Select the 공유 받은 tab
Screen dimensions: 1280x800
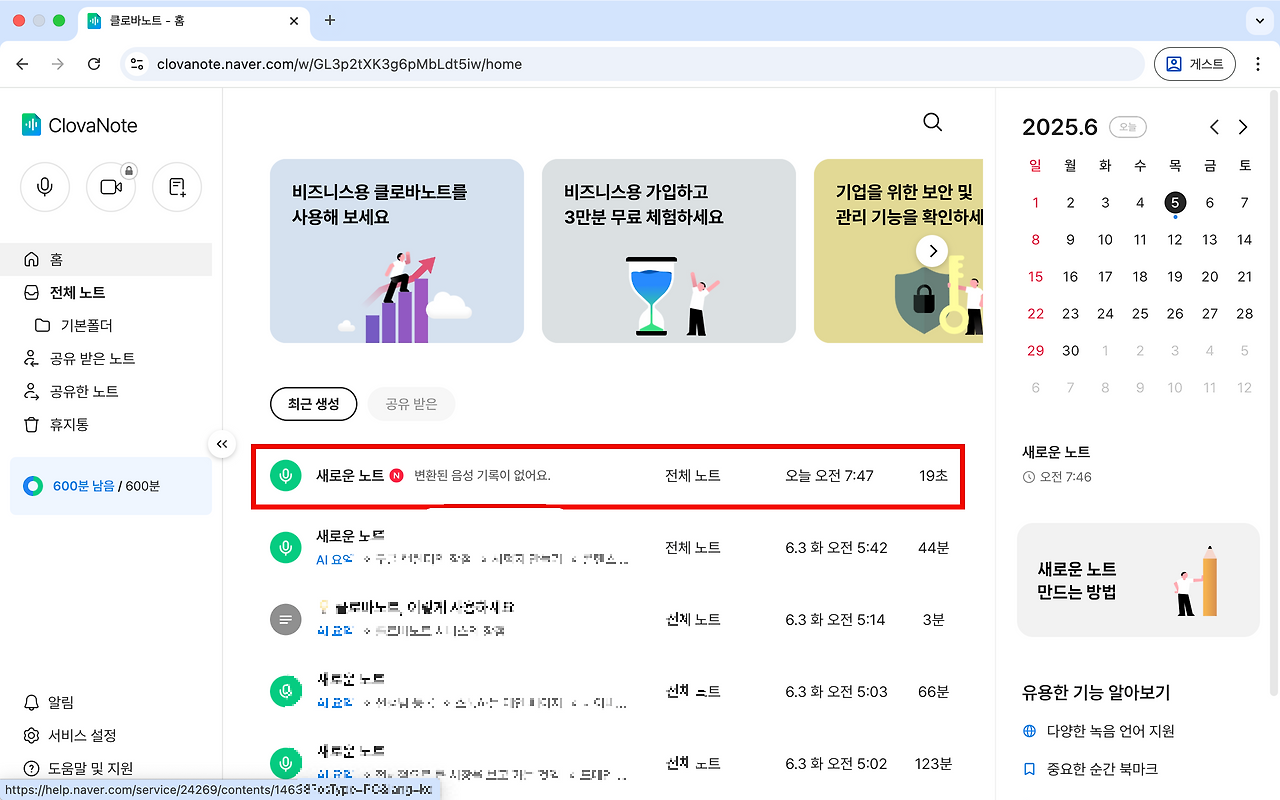click(x=411, y=404)
